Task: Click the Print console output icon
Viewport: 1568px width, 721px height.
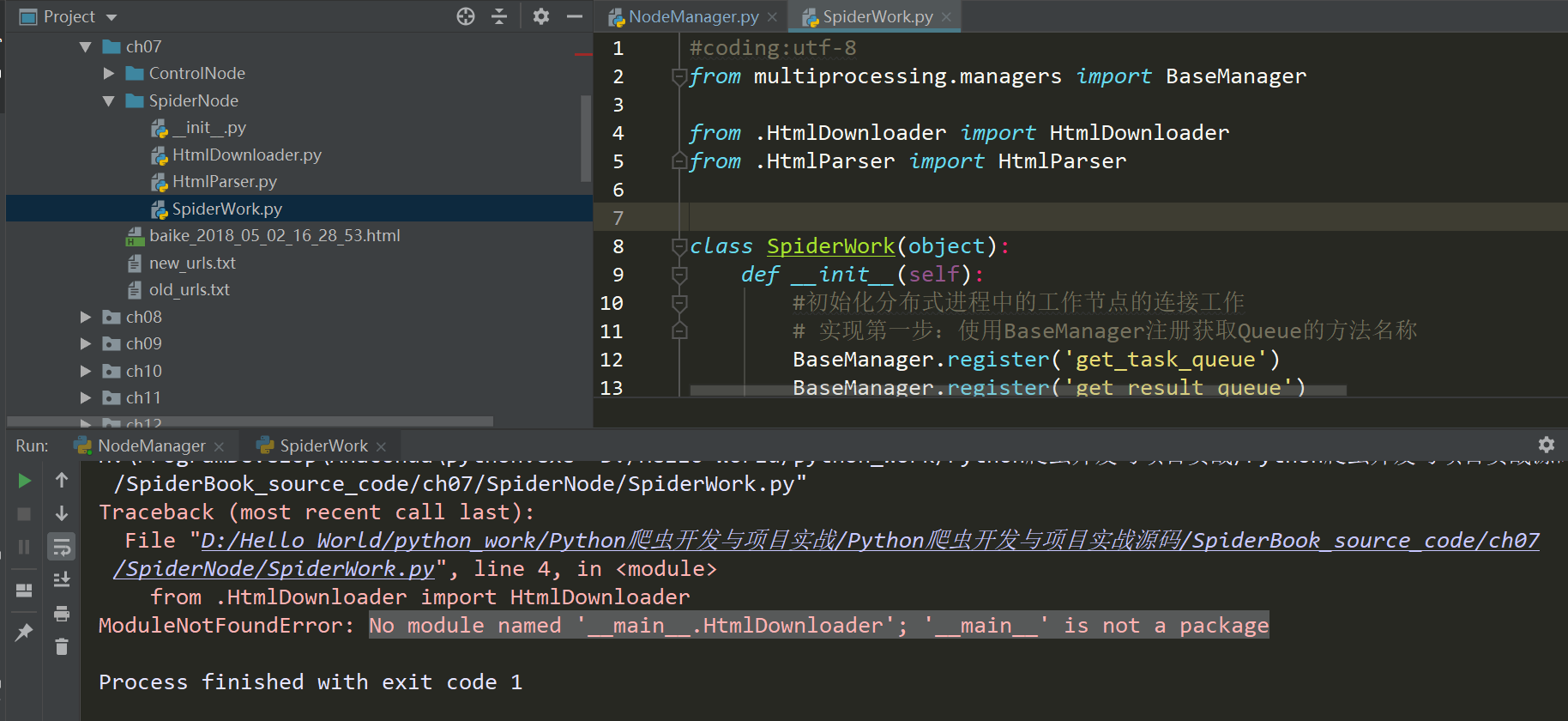Action: [62, 614]
